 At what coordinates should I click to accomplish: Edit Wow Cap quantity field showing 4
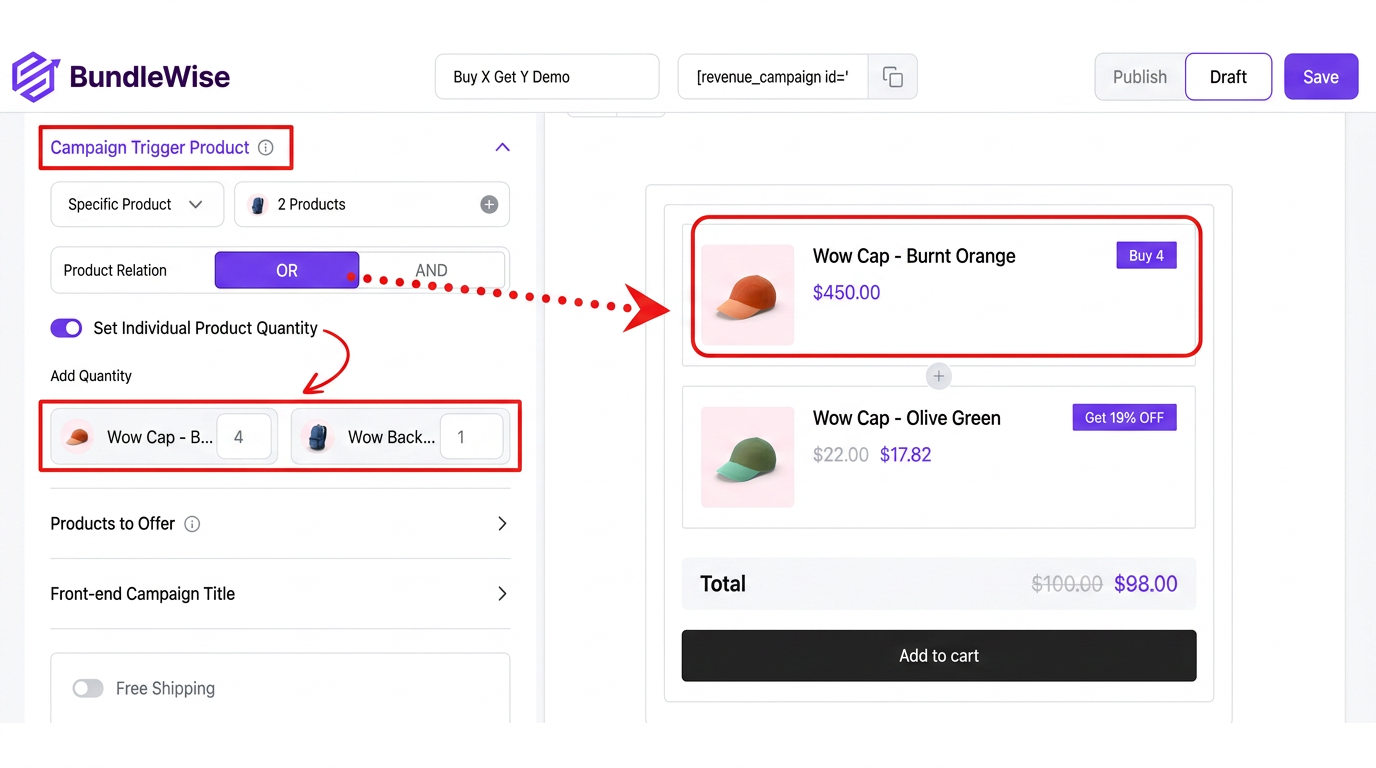244,437
